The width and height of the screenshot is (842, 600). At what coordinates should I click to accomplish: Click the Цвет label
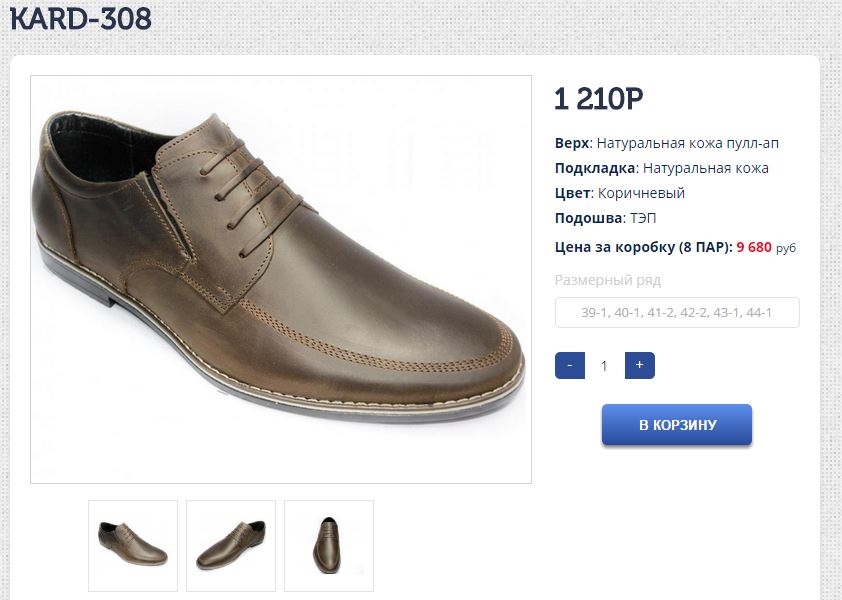[x=572, y=193]
